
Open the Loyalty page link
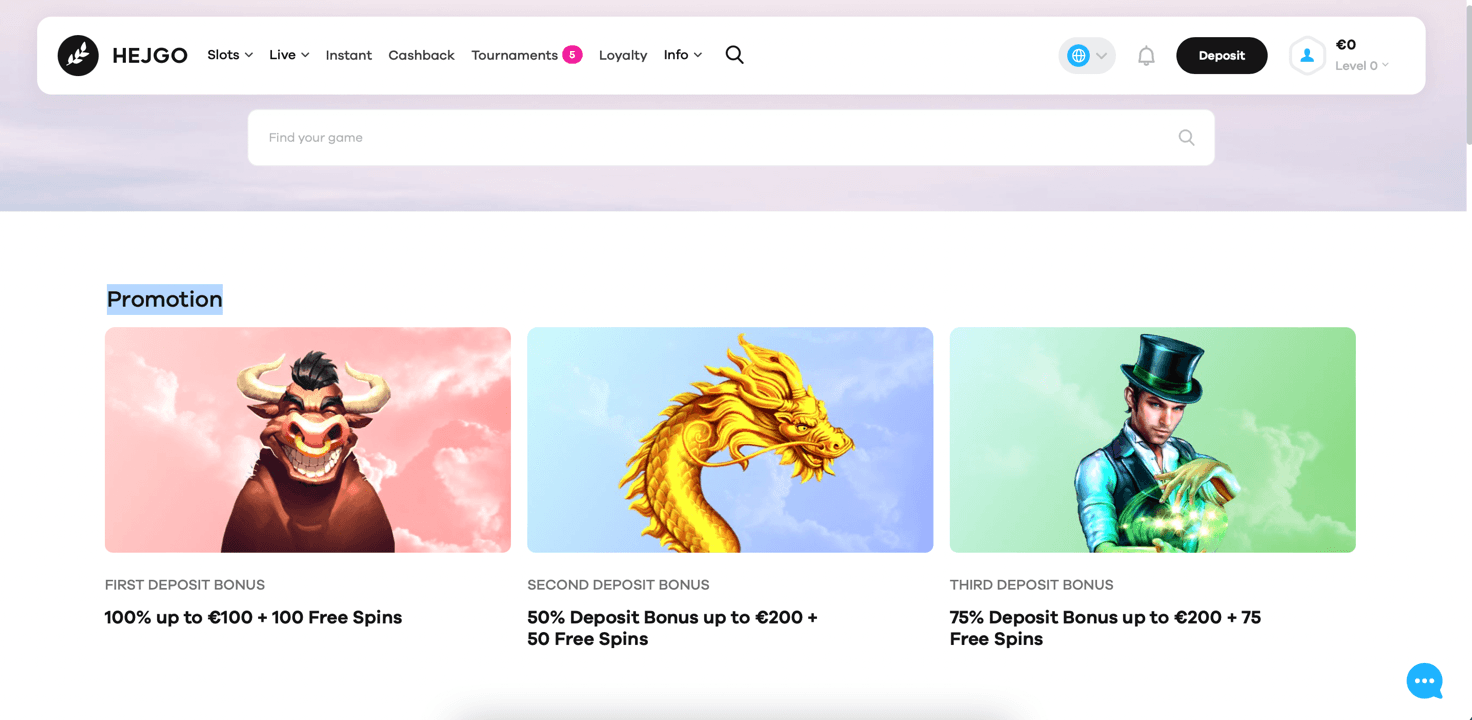623,55
